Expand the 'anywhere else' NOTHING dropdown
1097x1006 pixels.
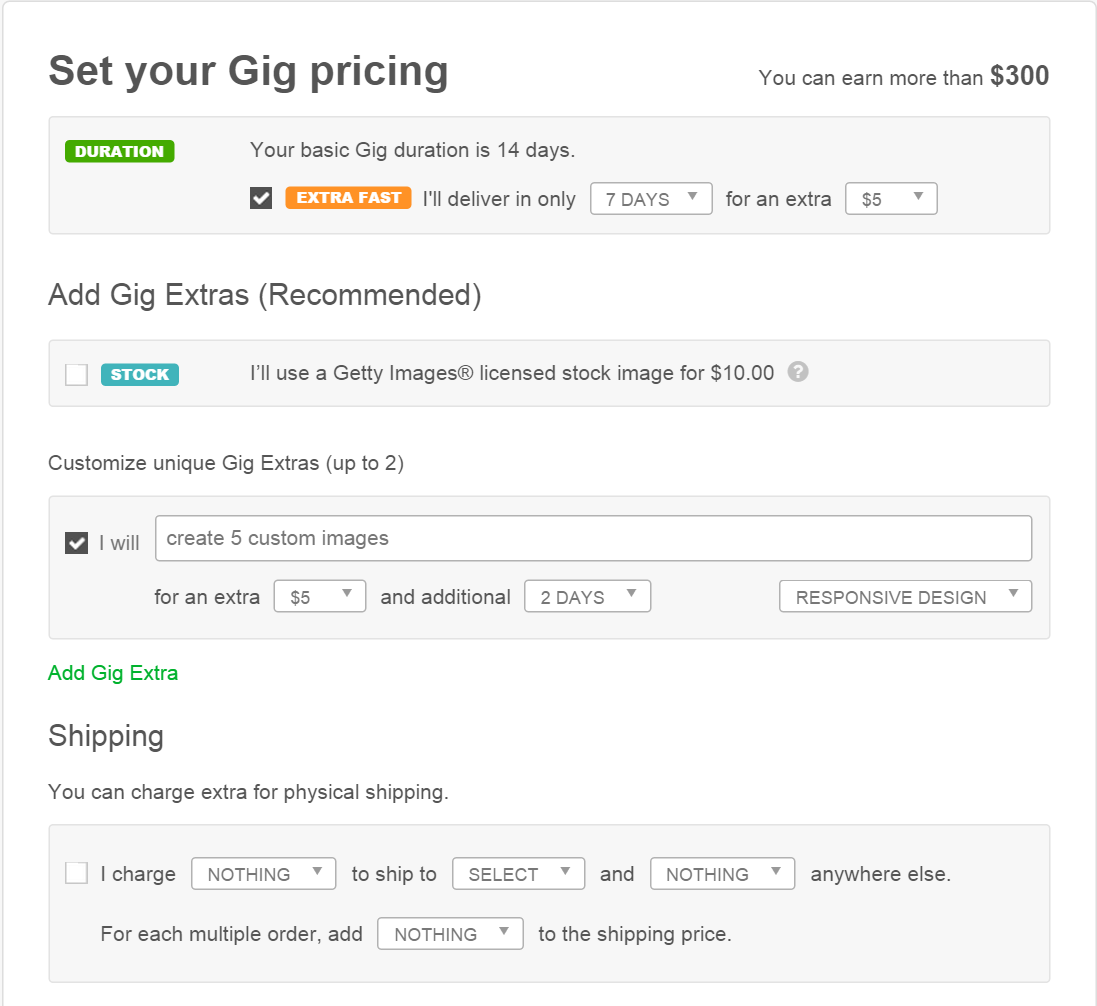pos(722,874)
